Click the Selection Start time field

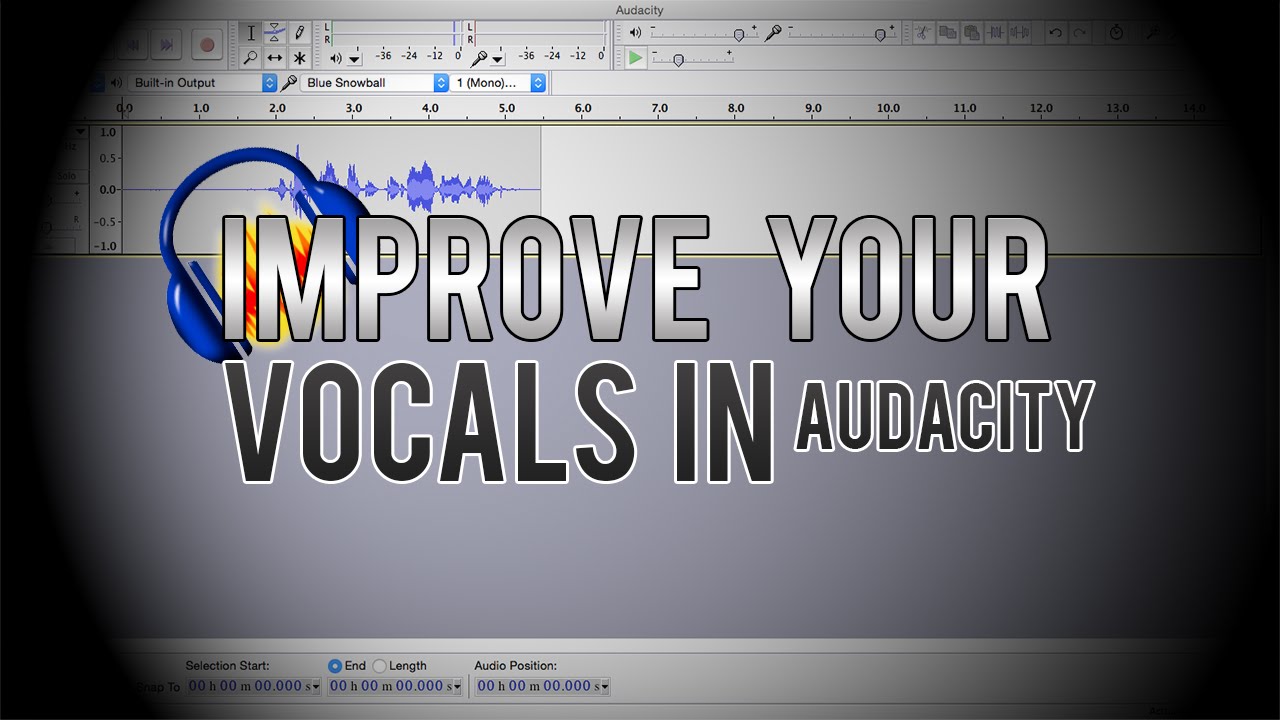[x=254, y=686]
